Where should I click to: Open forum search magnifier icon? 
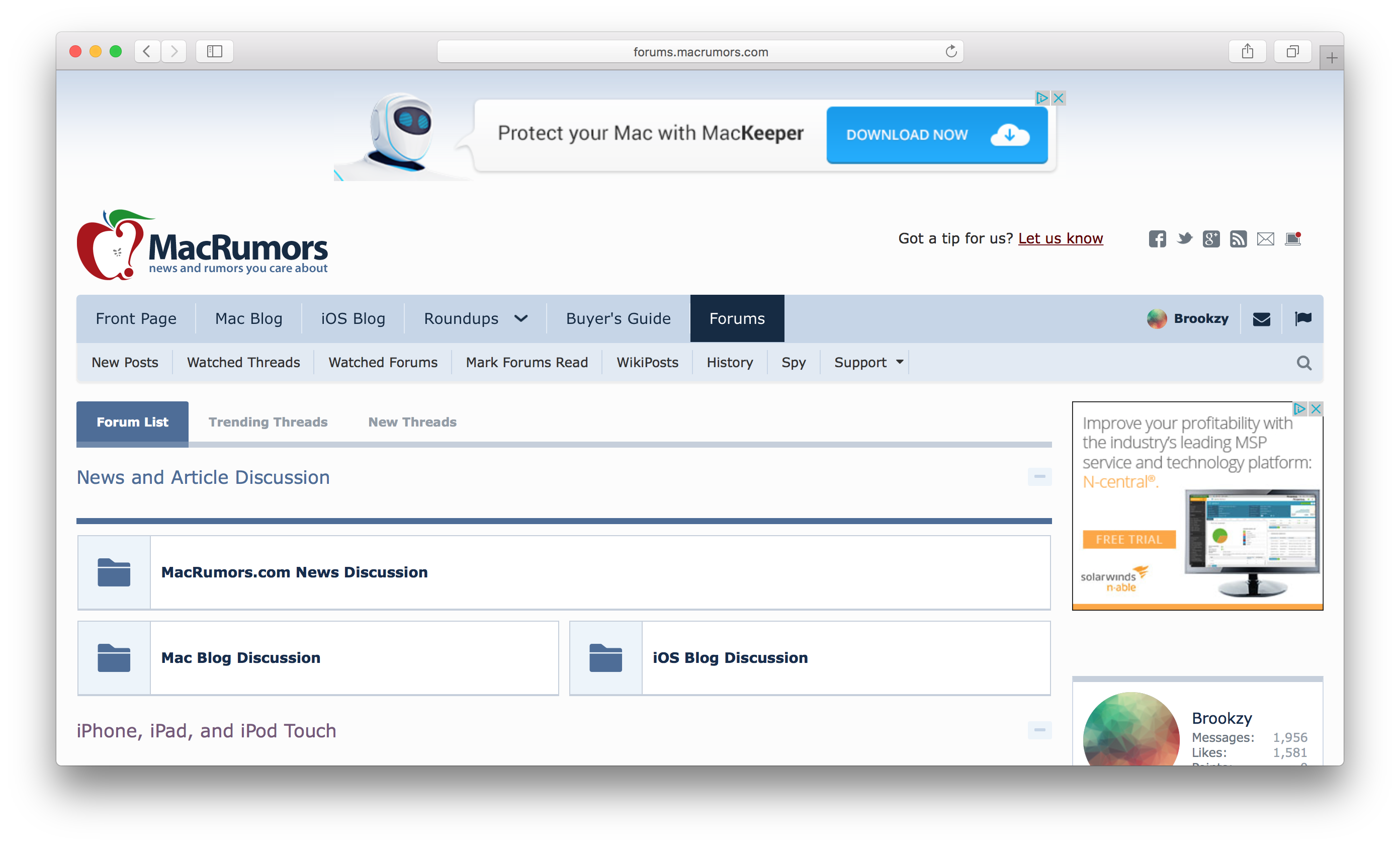click(1303, 363)
